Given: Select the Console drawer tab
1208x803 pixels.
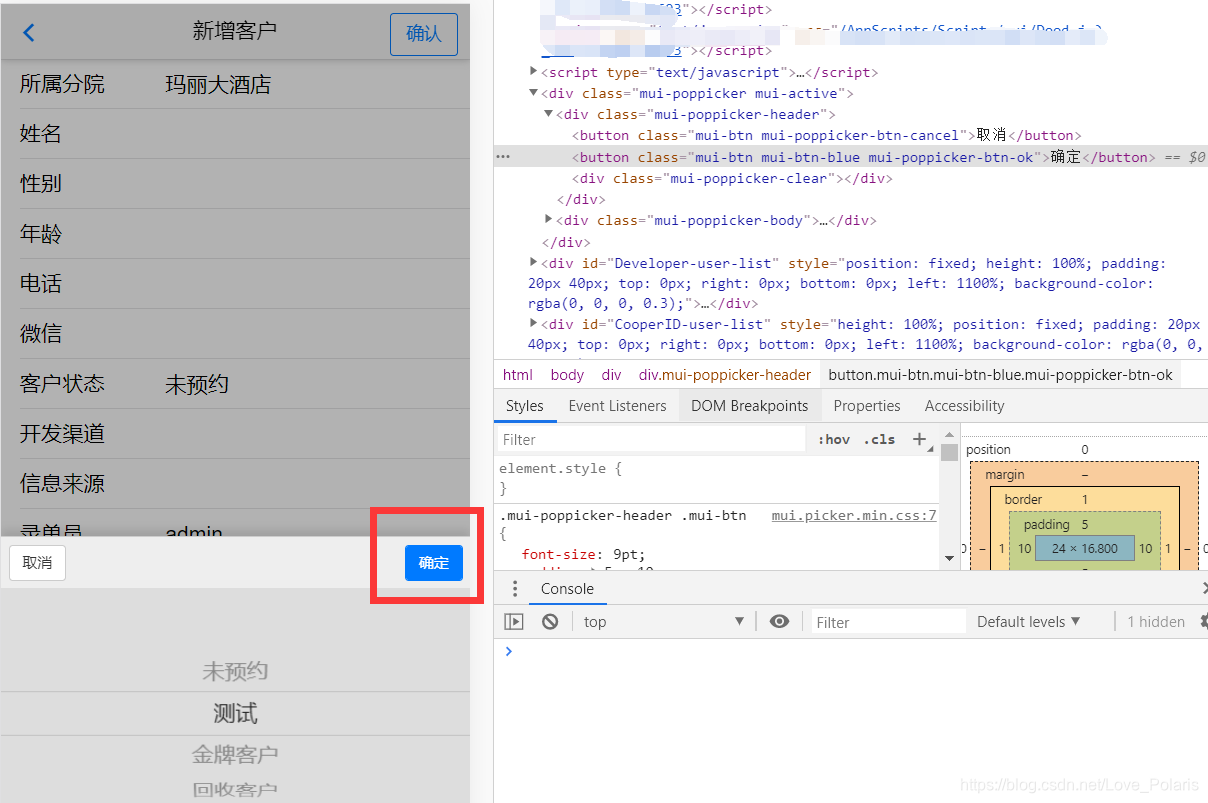Looking at the screenshot, I should pos(567,589).
